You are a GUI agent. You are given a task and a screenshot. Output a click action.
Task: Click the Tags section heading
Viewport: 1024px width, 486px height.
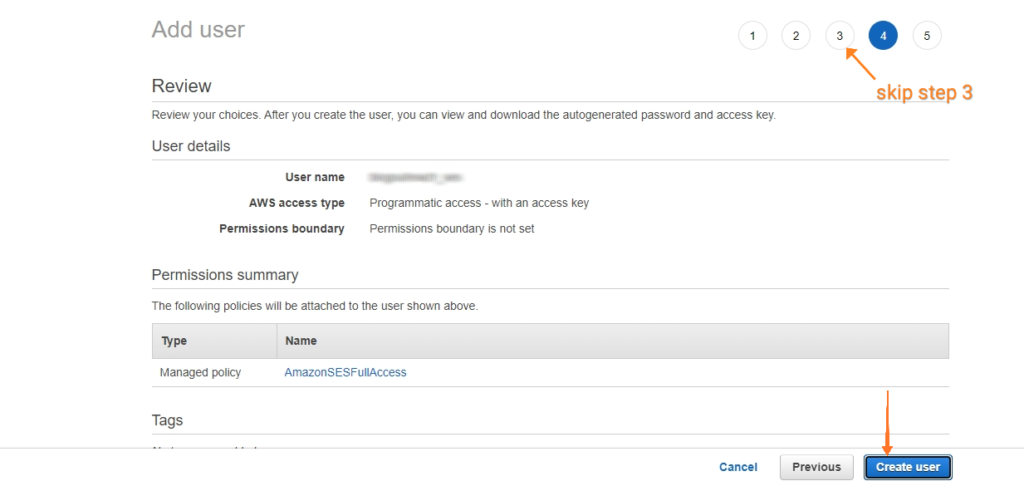[167, 420]
